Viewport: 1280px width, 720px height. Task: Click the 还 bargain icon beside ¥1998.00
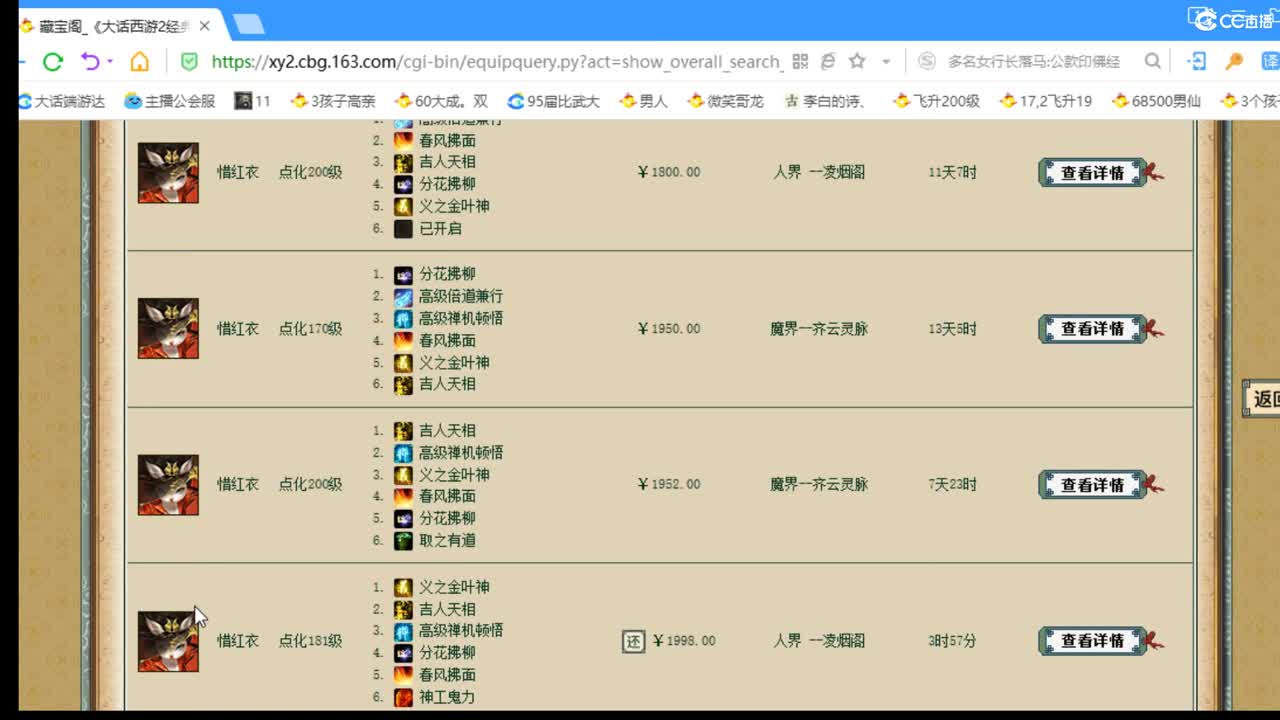click(633, 641)
